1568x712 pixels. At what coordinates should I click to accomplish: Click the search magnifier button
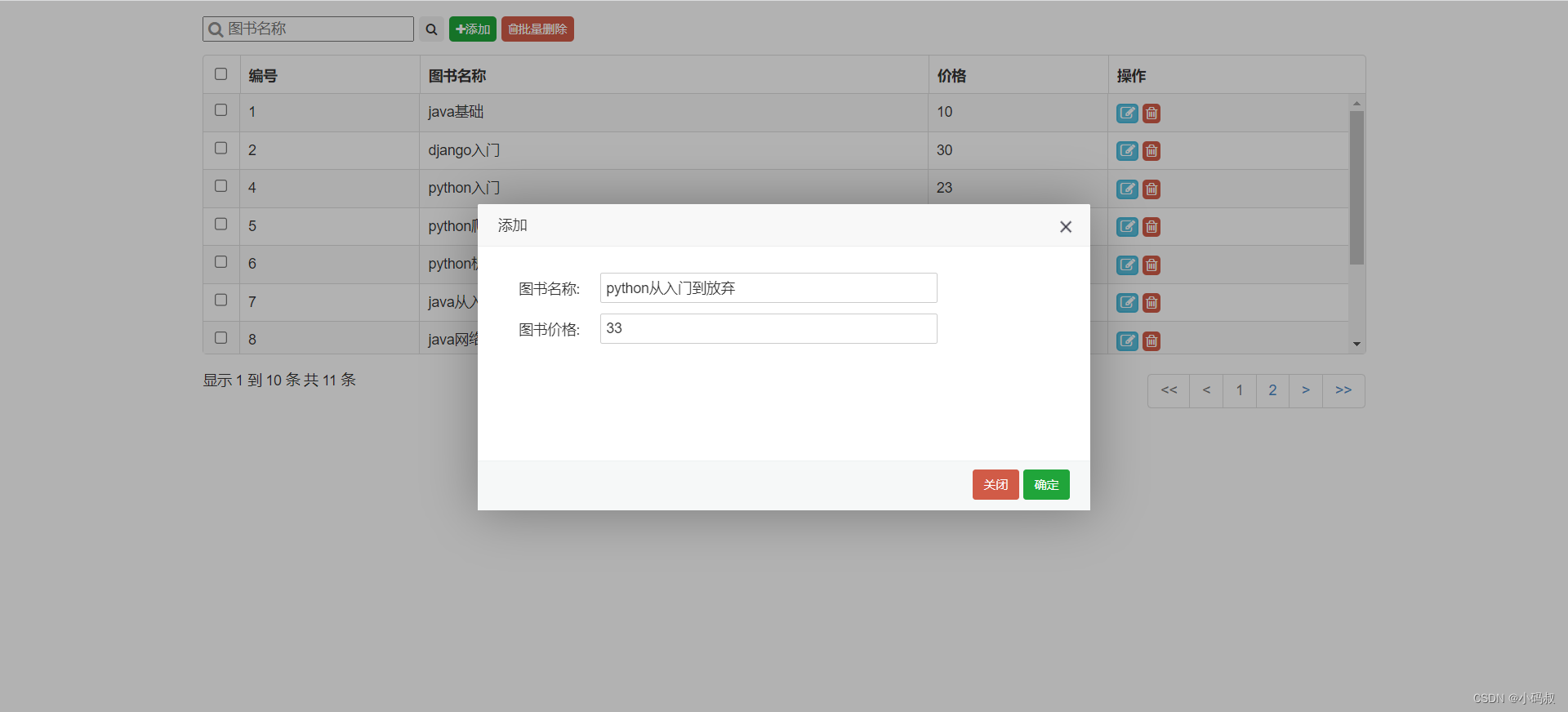[x=431, y=29]
